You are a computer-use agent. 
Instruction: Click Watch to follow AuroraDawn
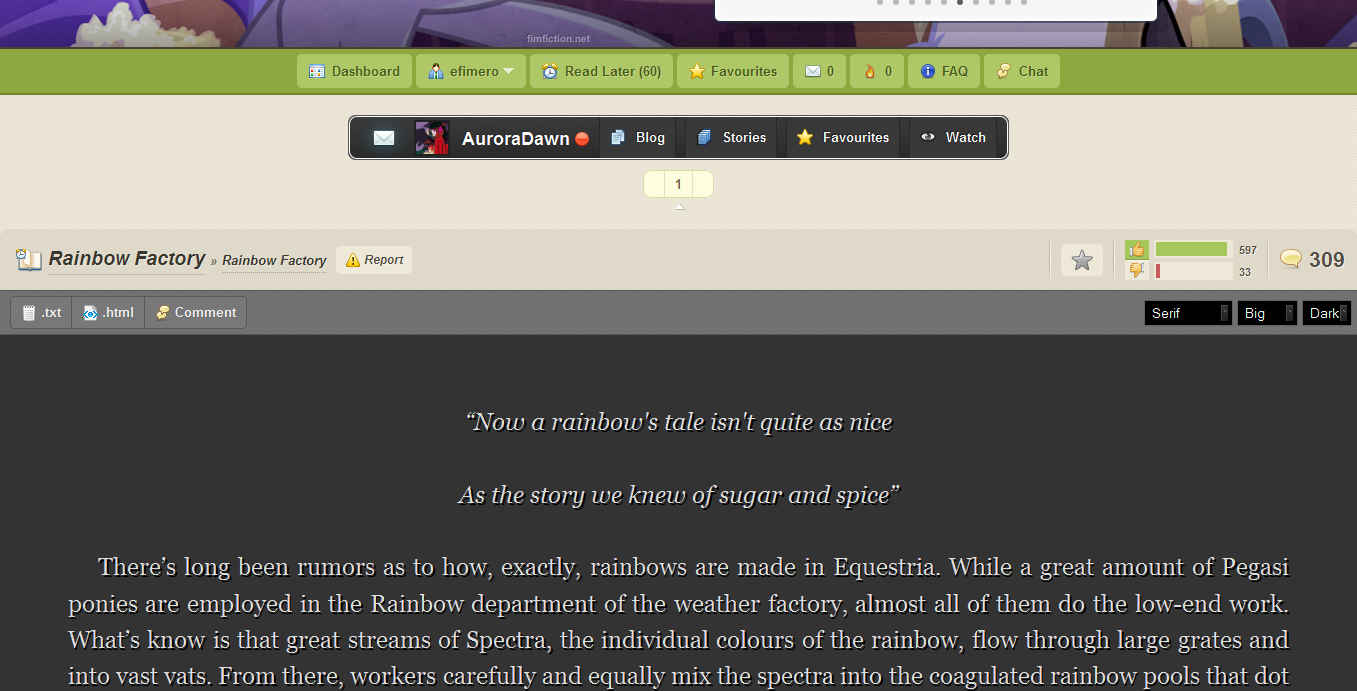[x=954, y=138]
